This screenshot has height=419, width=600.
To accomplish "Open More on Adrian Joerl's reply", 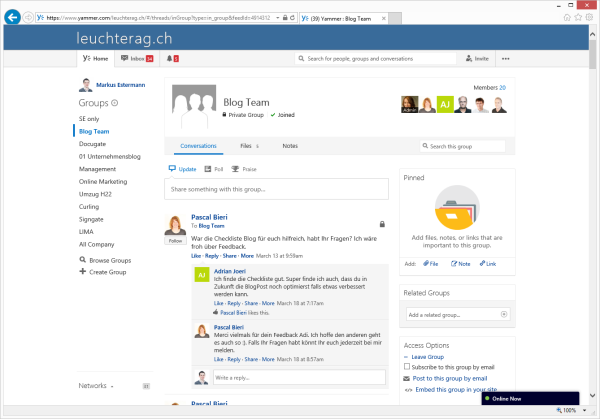I will (268, 303).
